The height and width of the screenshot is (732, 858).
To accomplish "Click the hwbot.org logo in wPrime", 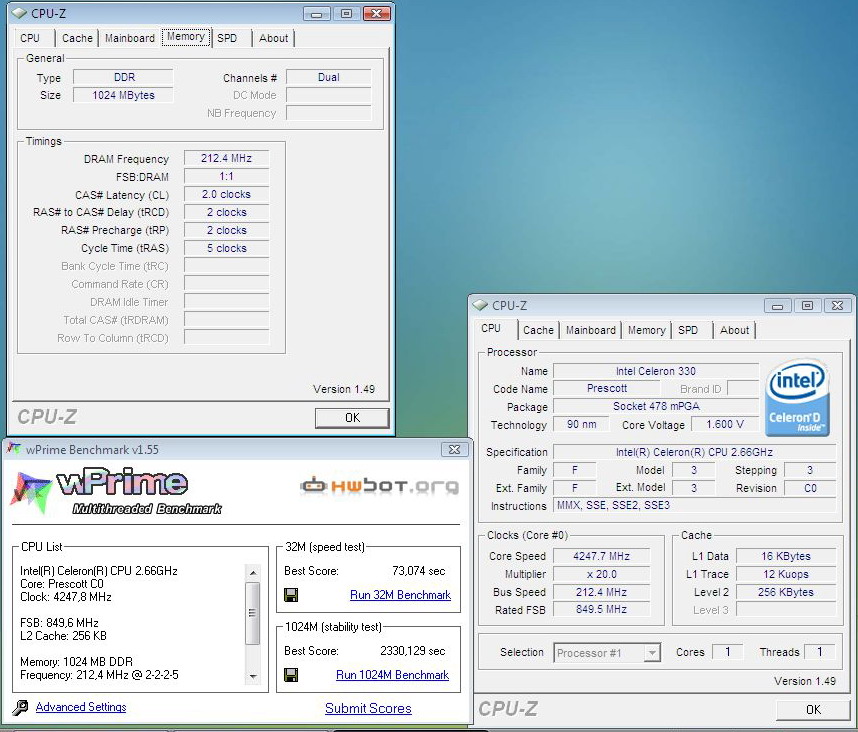I will (x=380, y=485).
